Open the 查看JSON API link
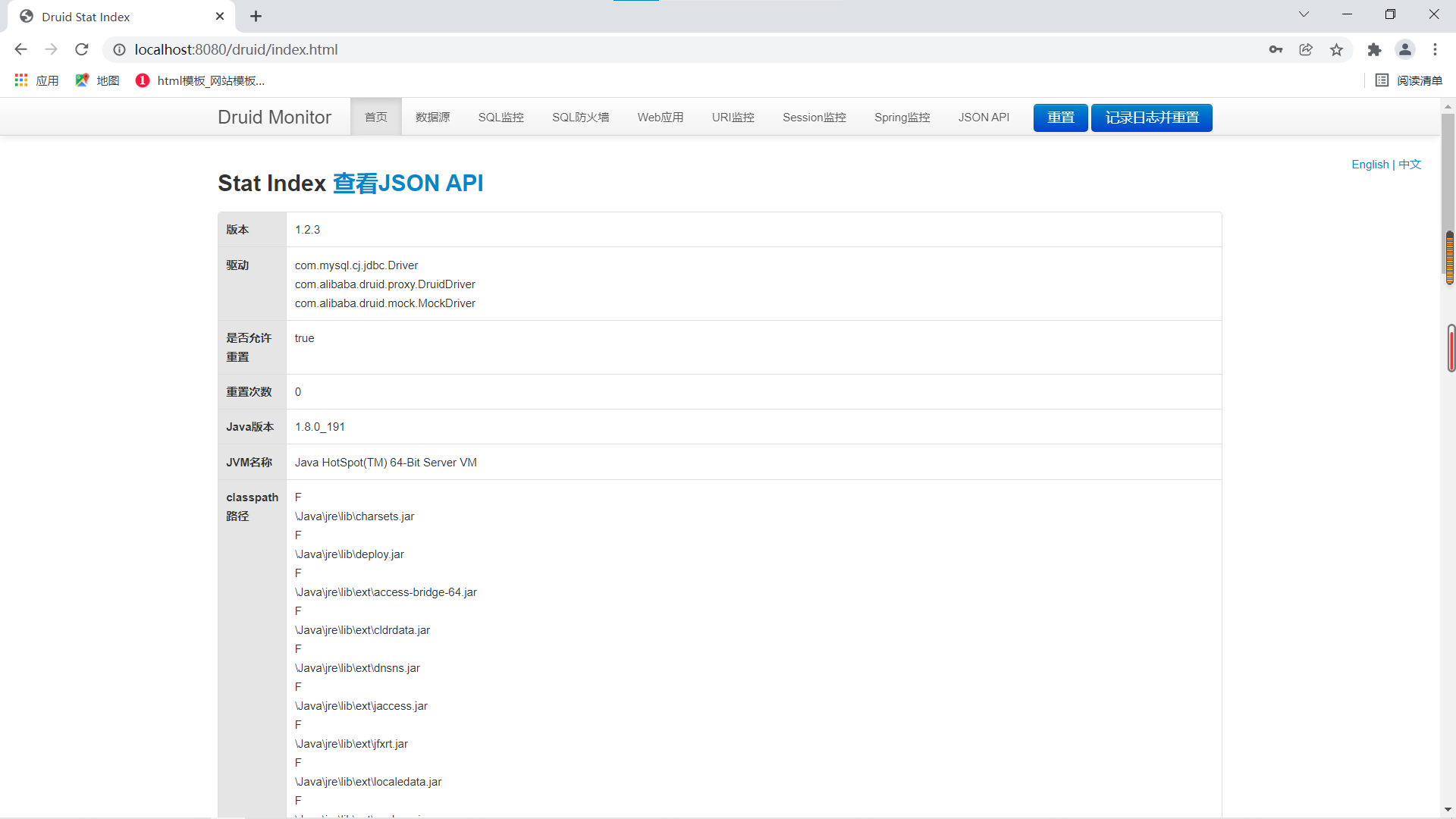This screenshot has width=1456, height=819. click(408, 183)
